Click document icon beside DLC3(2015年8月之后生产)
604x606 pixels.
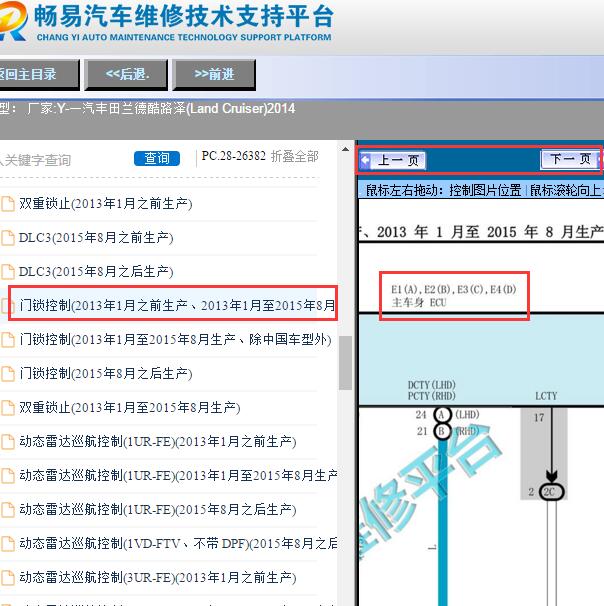[x=7, y=272]
